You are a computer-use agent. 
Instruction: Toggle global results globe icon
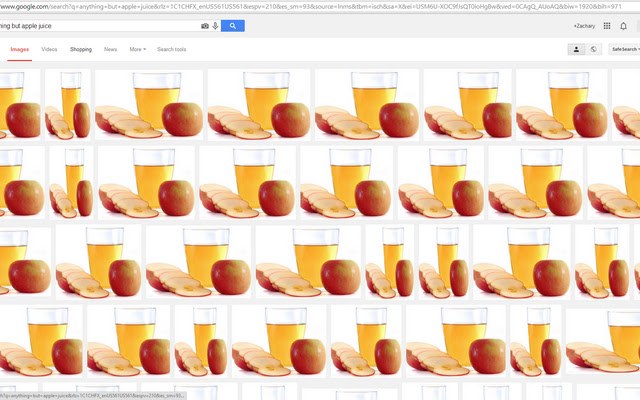point(594,49)
